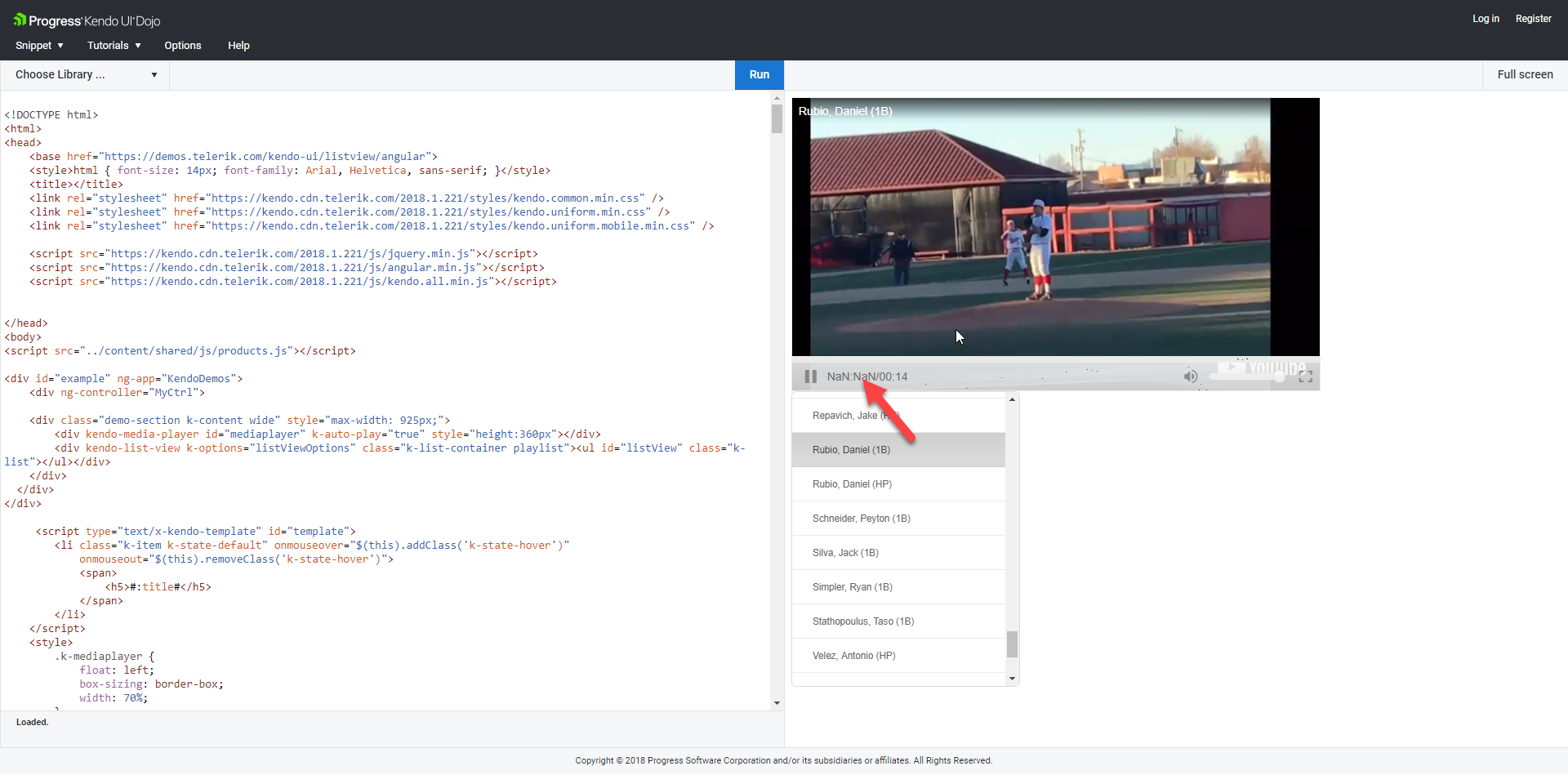Toggle fullscreen on the media player
This screenshot has width=1568, height=775.
[1305, 376]
